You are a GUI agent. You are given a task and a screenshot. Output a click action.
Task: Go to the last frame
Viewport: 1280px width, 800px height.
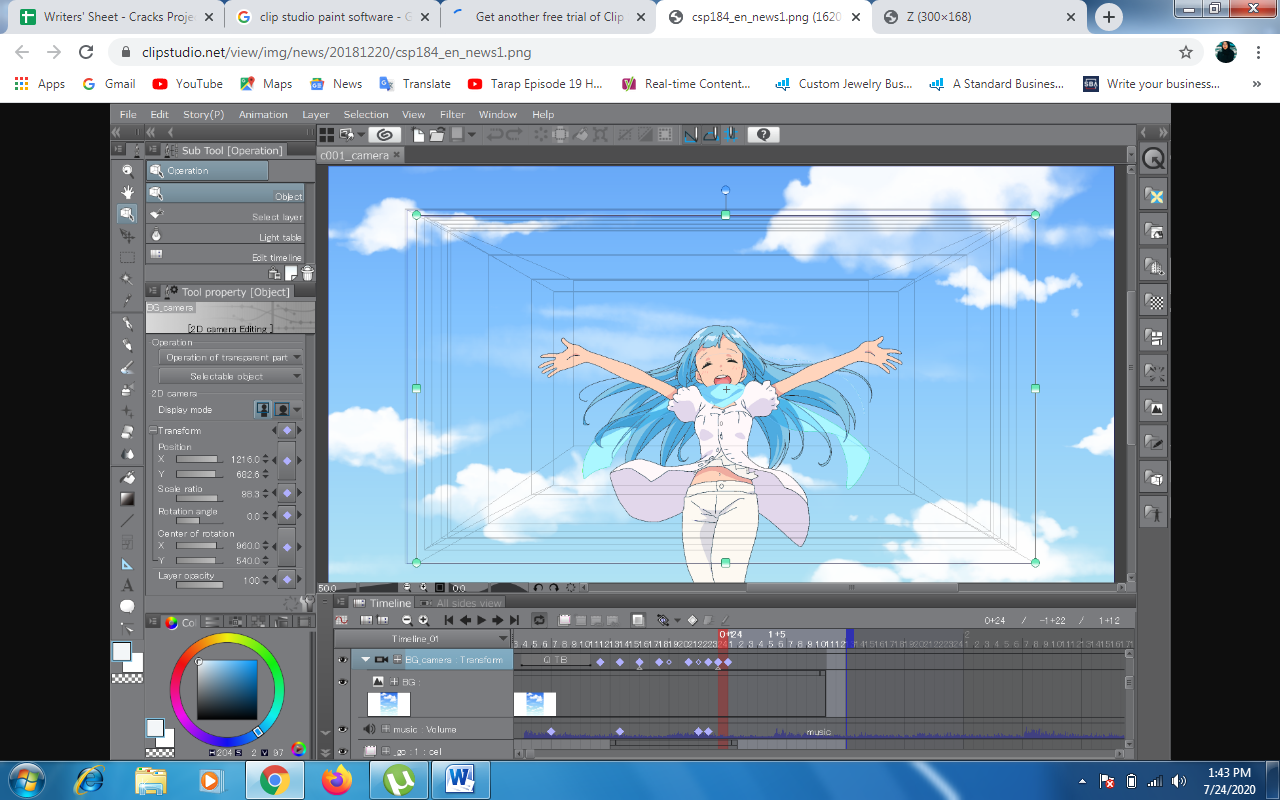pyautogui.click(x=514, y=620)
